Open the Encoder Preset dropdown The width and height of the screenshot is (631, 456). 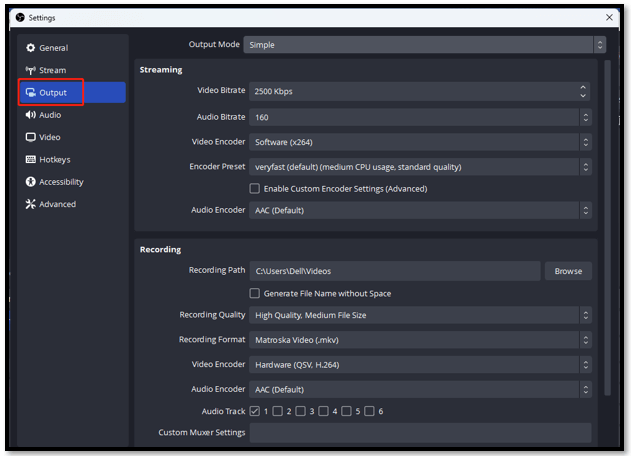tap(420, 167)
